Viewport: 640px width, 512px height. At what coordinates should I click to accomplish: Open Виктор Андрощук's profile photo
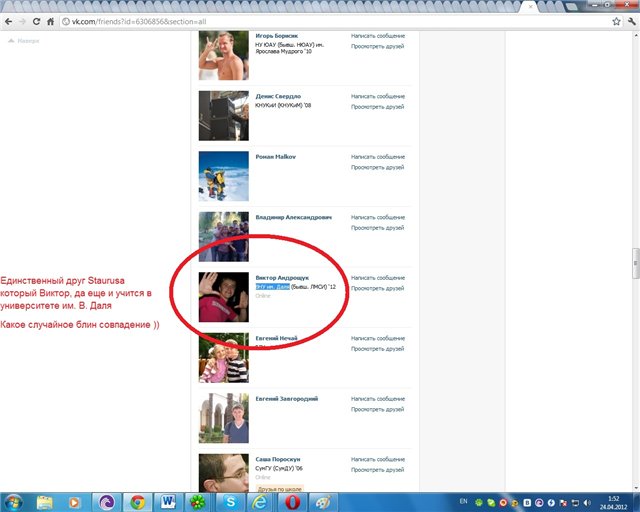click(x=224, y=297)
